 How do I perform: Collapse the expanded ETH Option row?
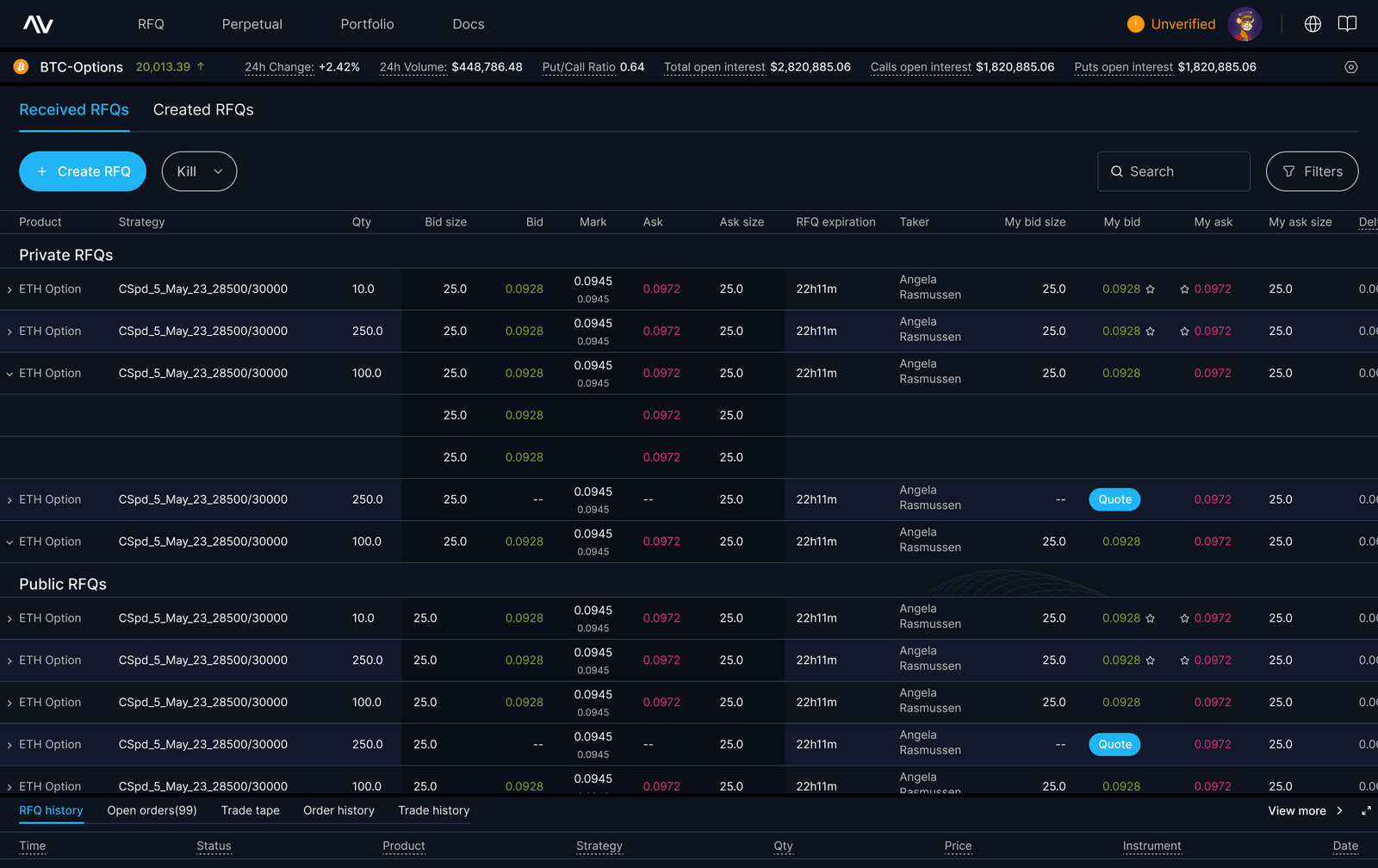pyautogui.click(x=9, y=373)
